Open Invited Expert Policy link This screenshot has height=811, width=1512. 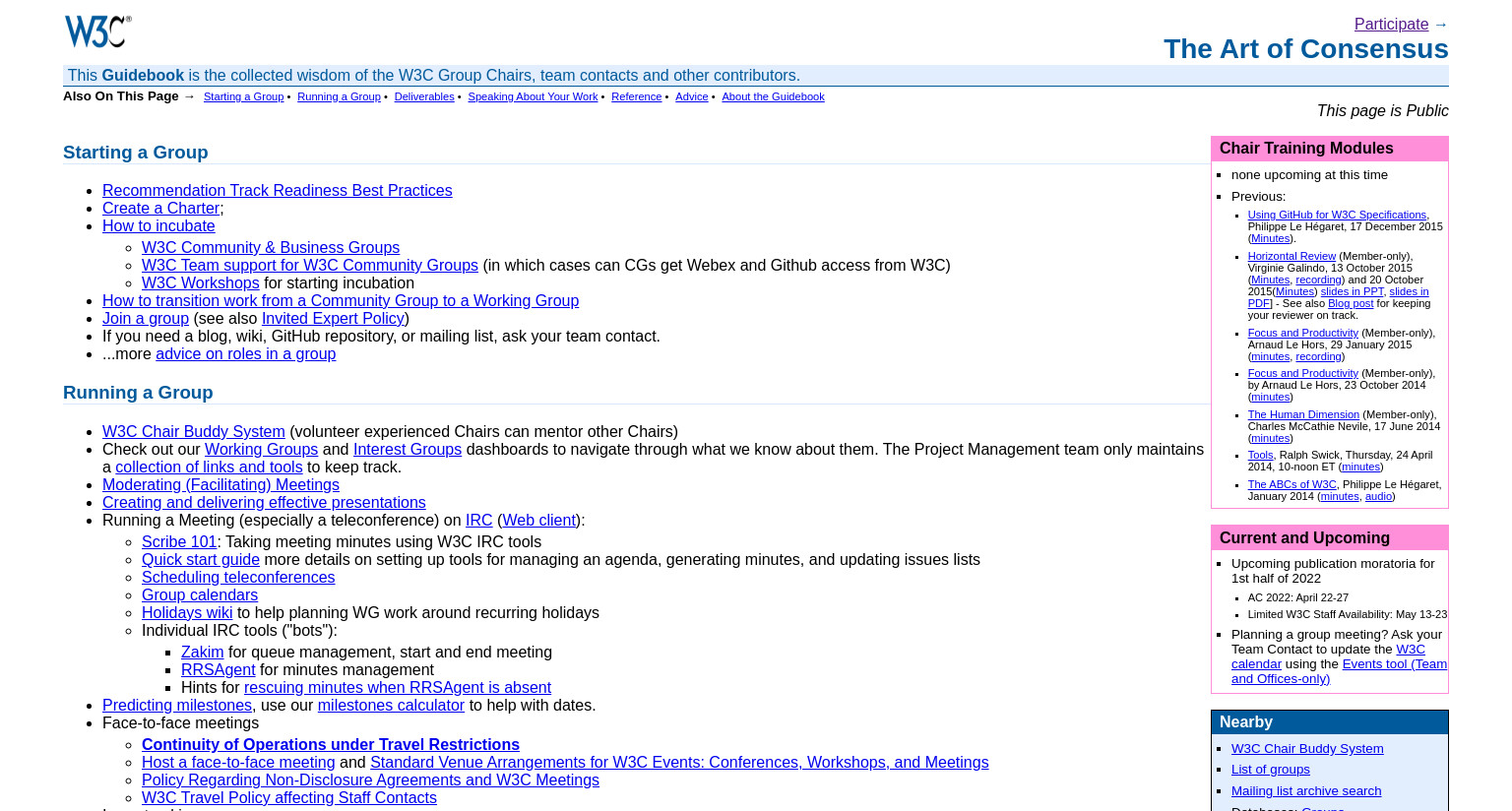coord(333,319)
